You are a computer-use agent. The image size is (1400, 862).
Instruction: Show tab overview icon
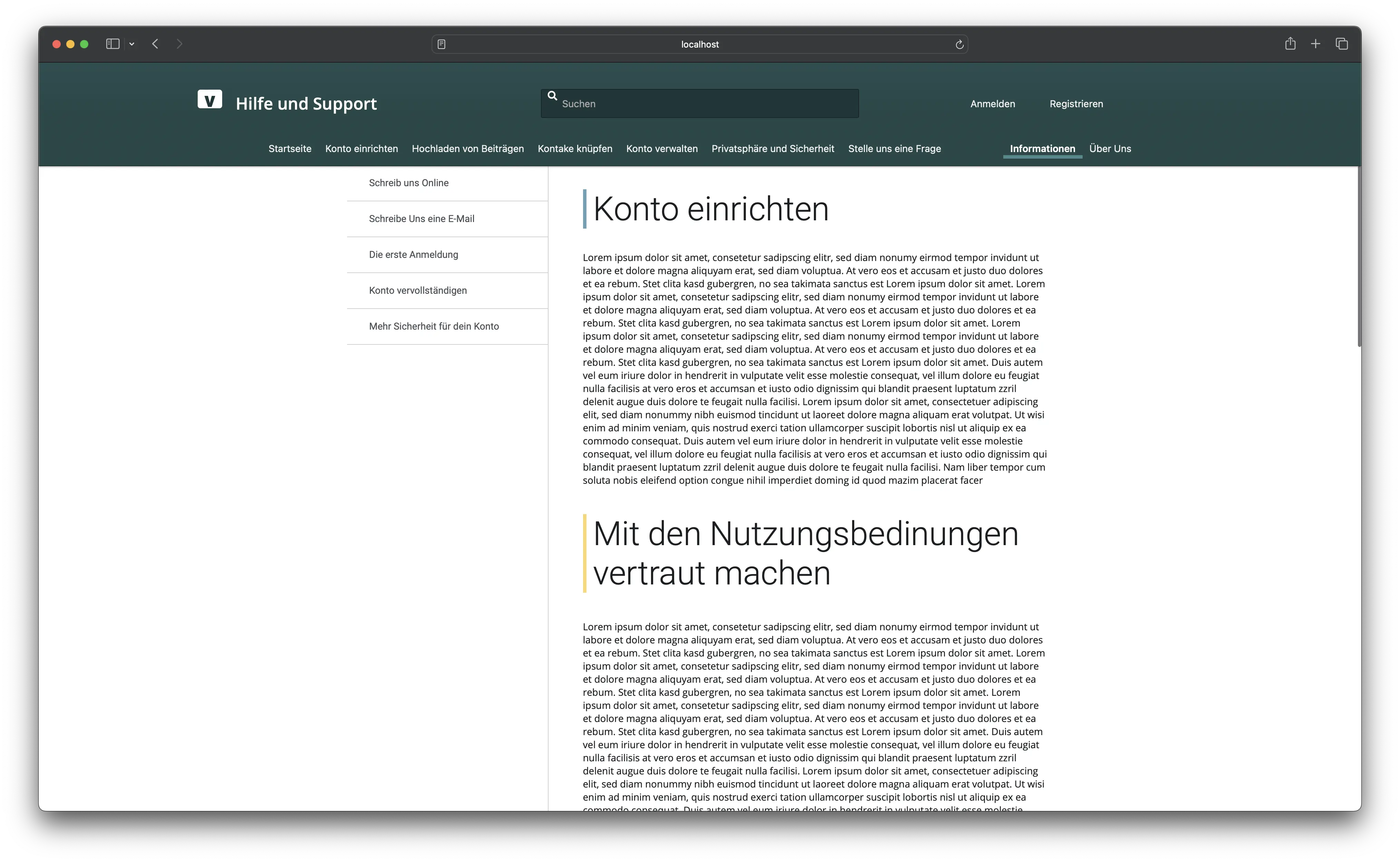tap(1342, 44)
